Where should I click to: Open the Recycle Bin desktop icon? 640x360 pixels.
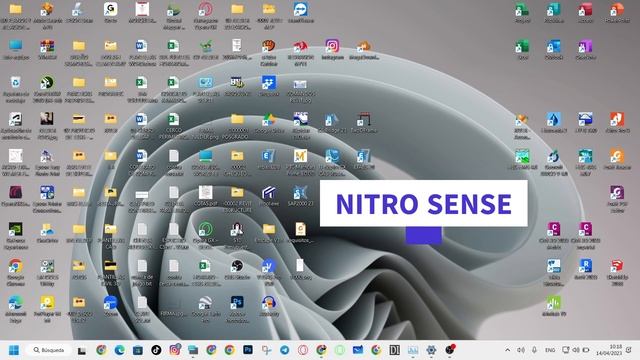16,83
